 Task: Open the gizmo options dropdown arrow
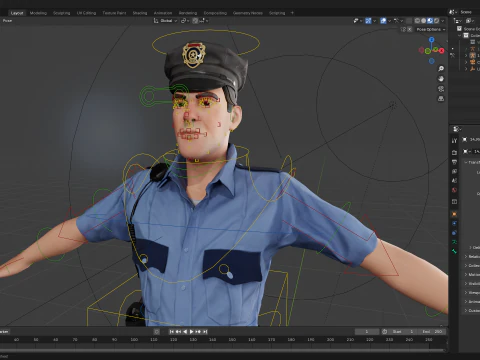[374, 21]
